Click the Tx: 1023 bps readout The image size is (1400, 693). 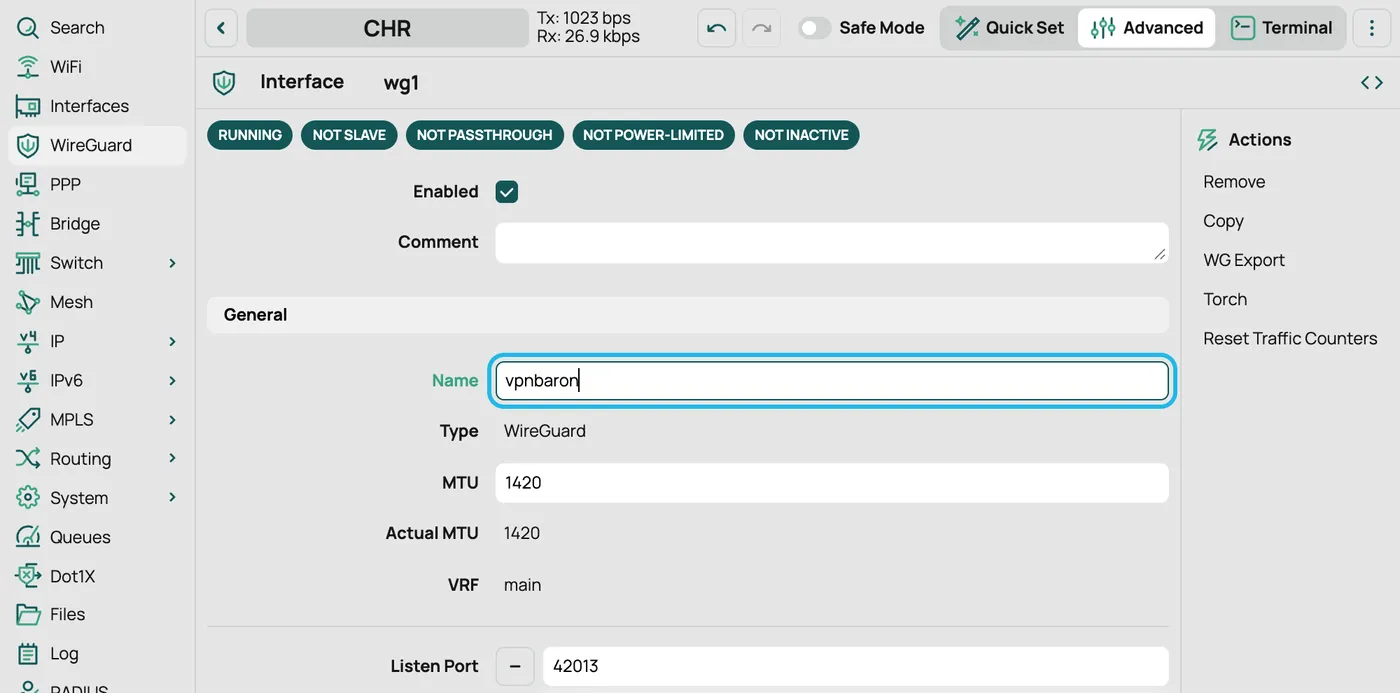tap(584, 18)
